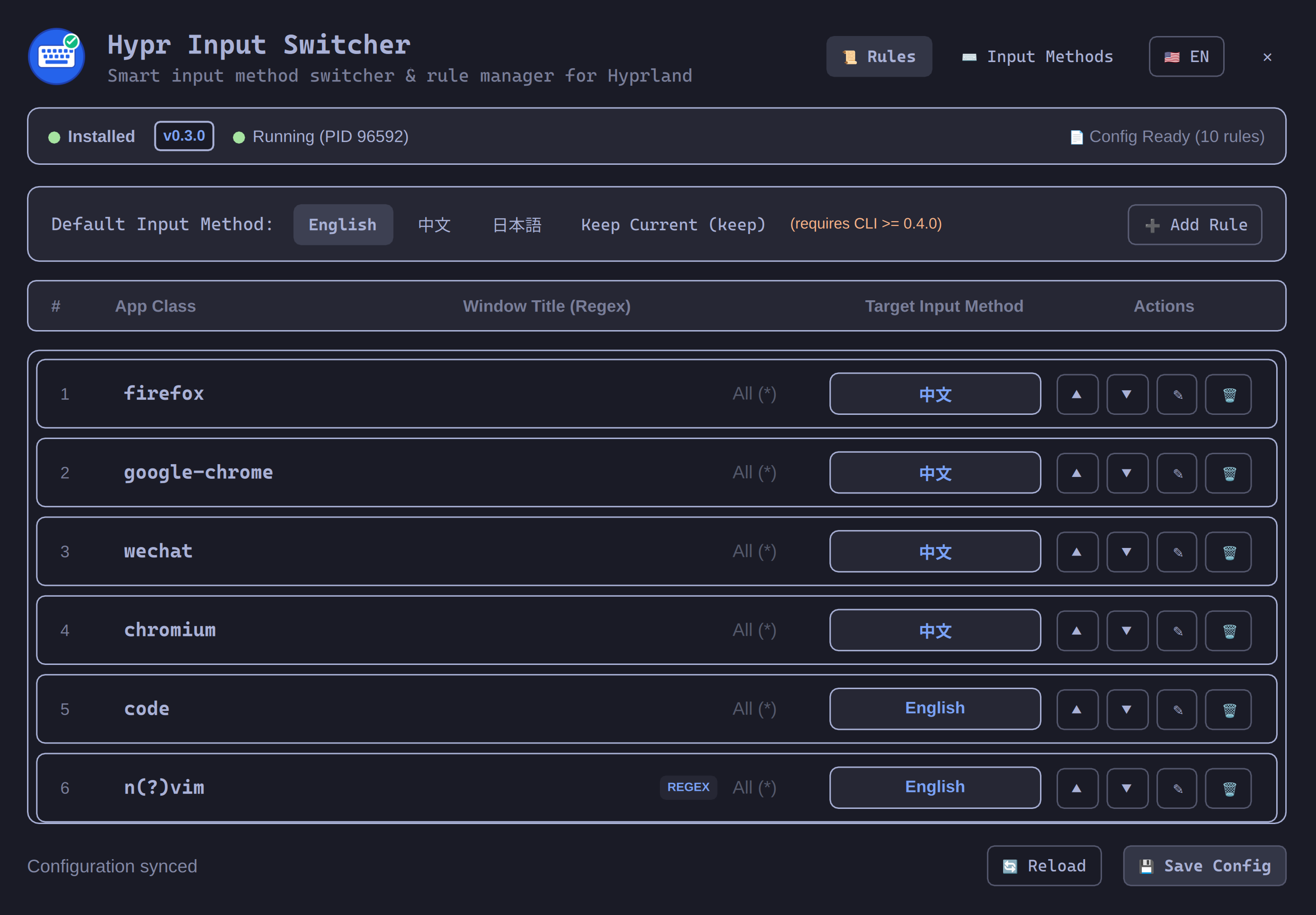Open code rule English target selector
This screenshot has width=1316, height=915.
(x=935, y=709)
